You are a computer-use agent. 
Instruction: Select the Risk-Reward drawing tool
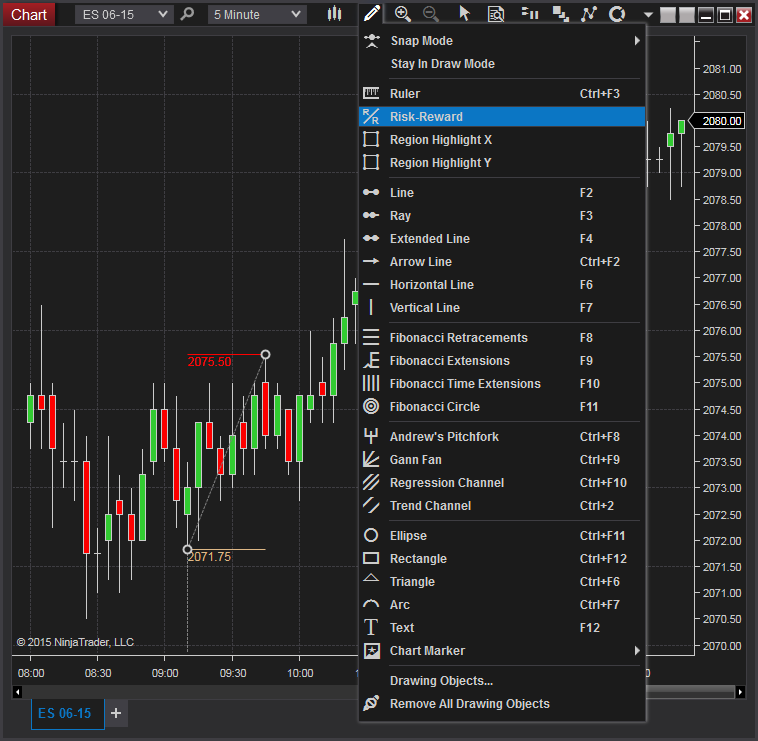point(502,116)
